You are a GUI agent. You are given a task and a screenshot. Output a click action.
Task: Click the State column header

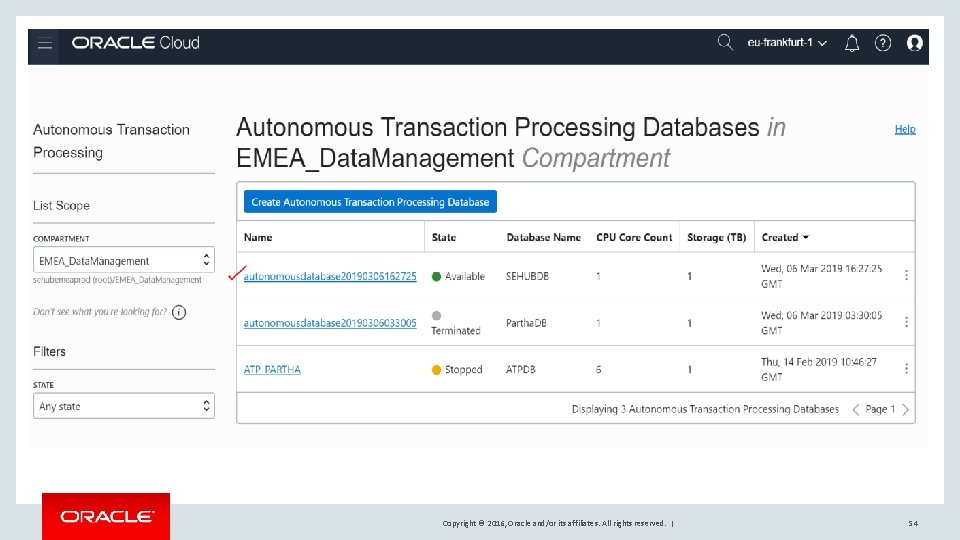click(444, 238)
